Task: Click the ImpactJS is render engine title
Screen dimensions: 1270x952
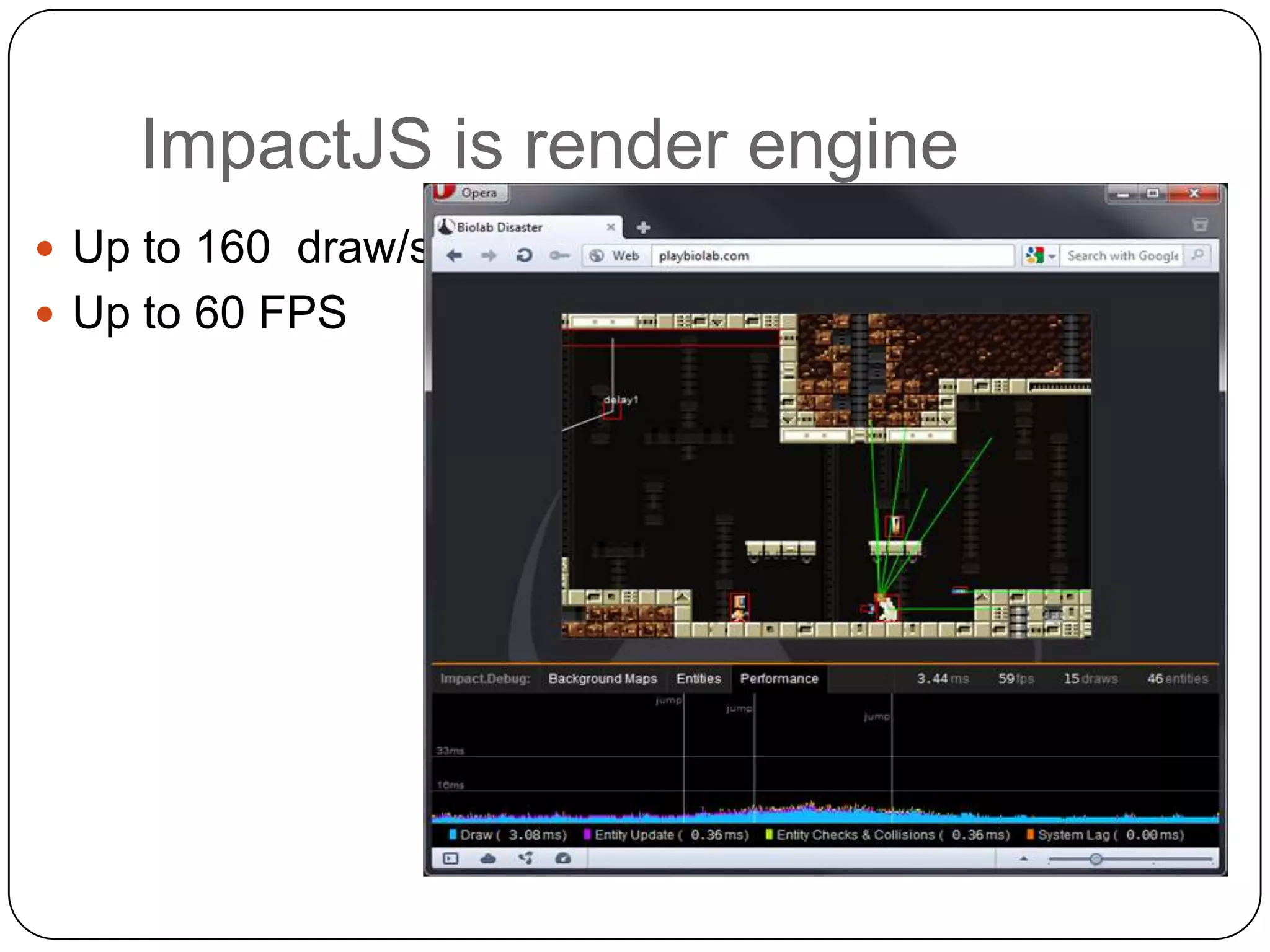Action: [x=549, y=146]
